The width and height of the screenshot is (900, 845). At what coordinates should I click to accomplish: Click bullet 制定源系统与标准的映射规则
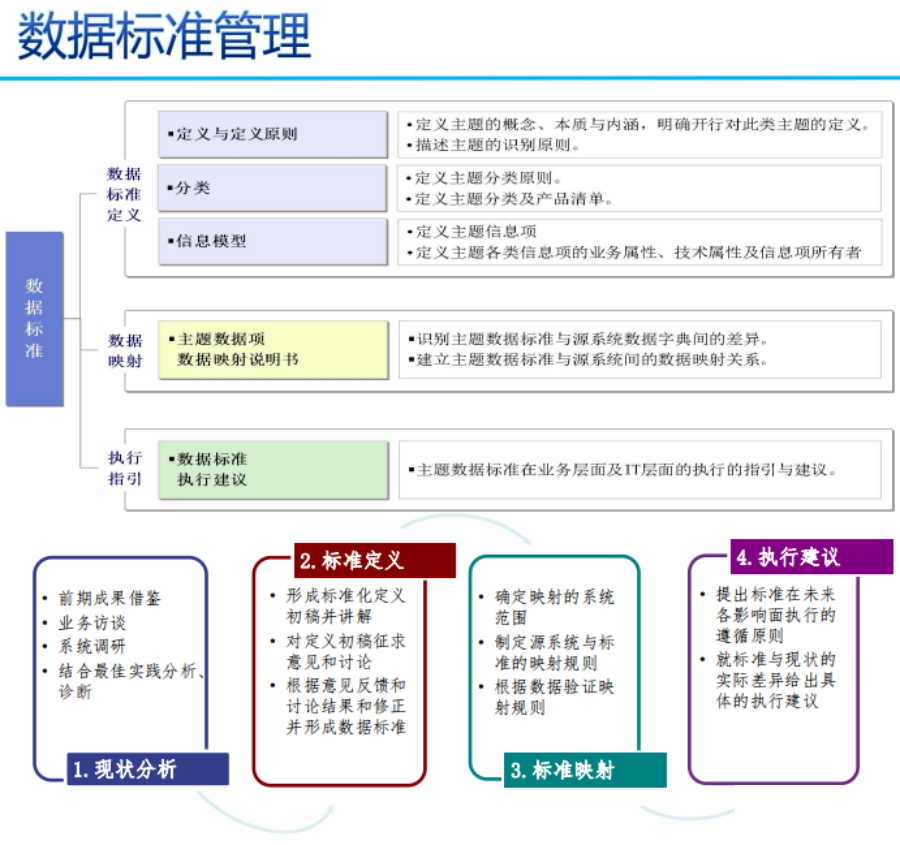click(554, 652)
